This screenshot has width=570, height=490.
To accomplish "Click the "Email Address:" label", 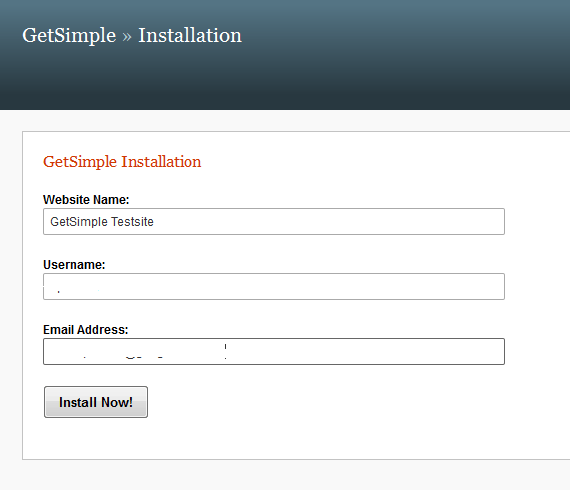I will 86,330.
